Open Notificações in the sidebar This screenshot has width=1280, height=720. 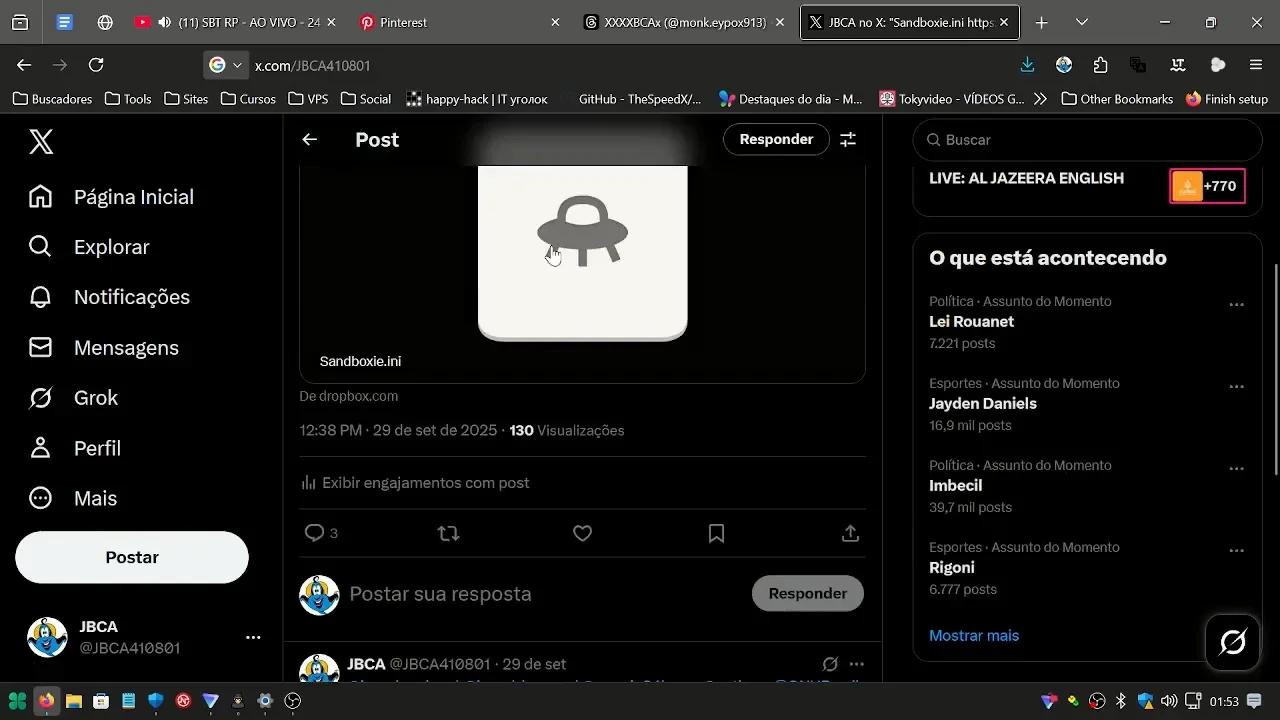point(131,297)
